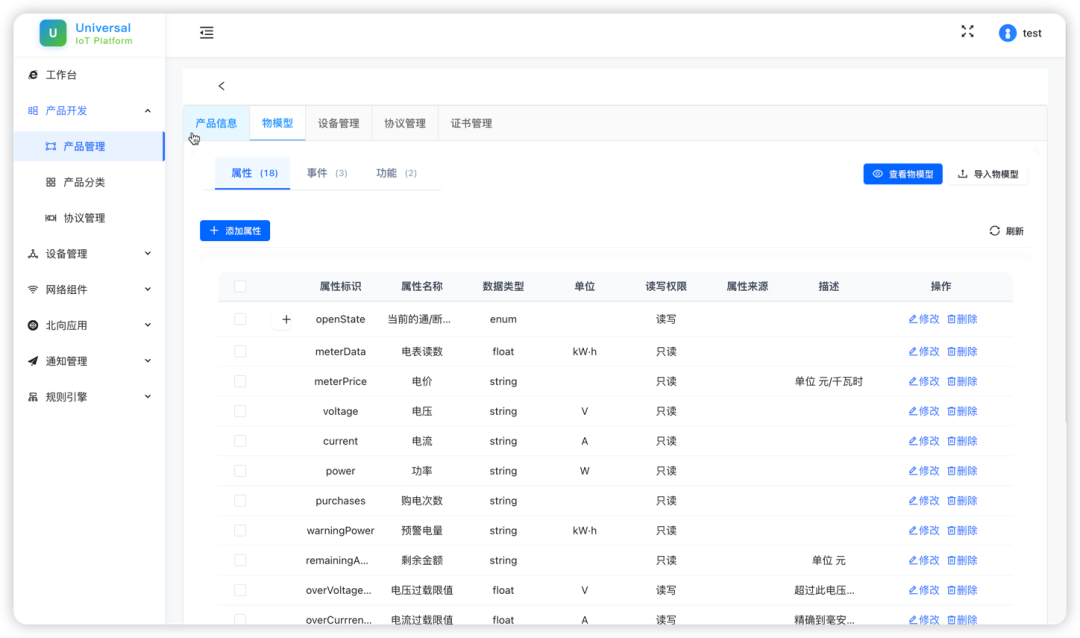1080x638 pixels.
Task: Delete the meterData property
Action: (x=962, y=352)
